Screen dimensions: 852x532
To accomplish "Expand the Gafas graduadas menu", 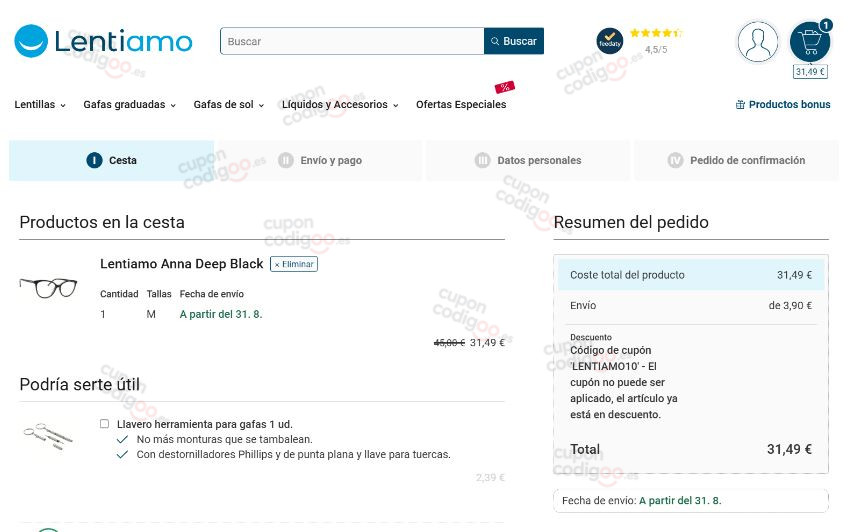I will click(129, 104).
